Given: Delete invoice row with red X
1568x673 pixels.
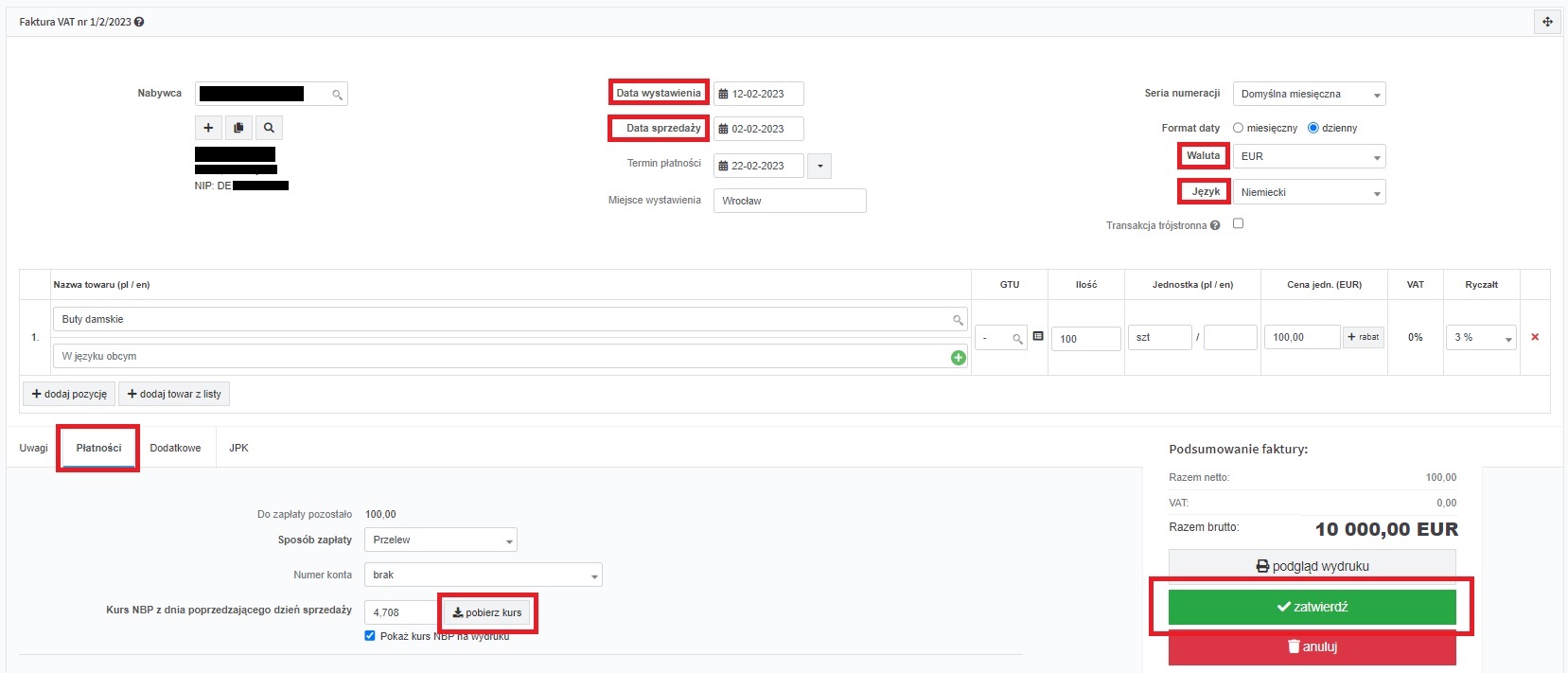Looking at the screenshot, I should click(x=1535, y=337).
